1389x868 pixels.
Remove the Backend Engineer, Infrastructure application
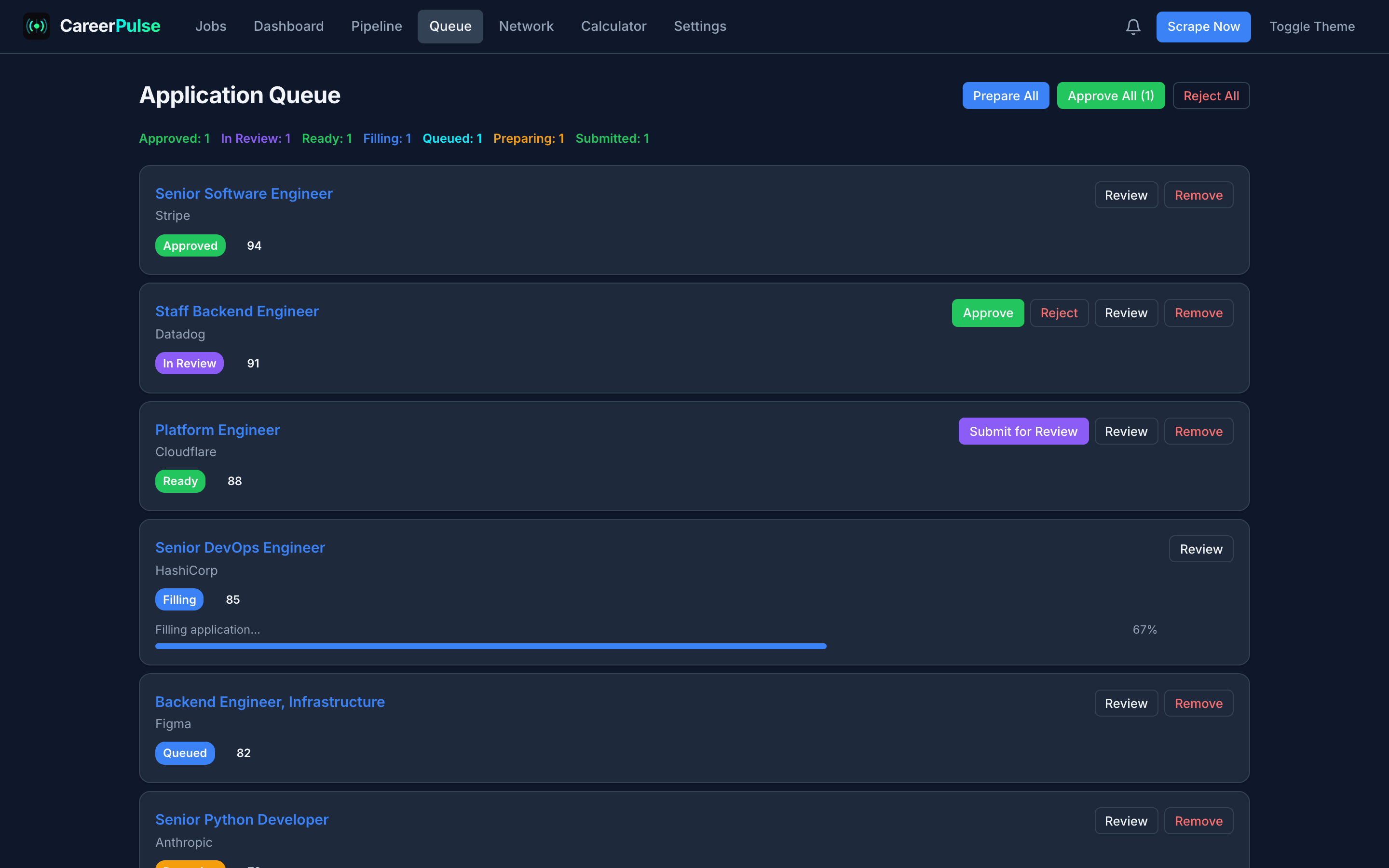click(1198, 703)
